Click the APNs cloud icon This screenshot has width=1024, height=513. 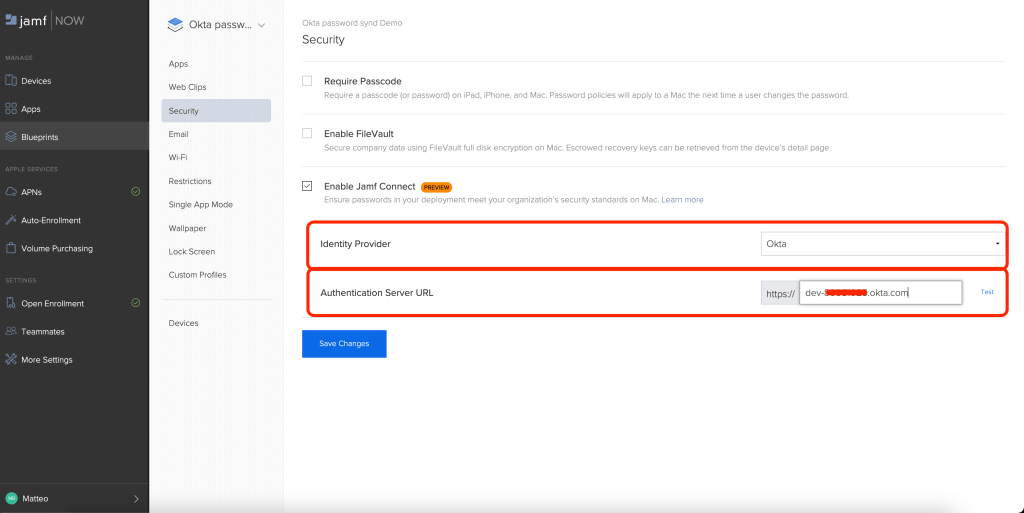[x=11, y=192]
